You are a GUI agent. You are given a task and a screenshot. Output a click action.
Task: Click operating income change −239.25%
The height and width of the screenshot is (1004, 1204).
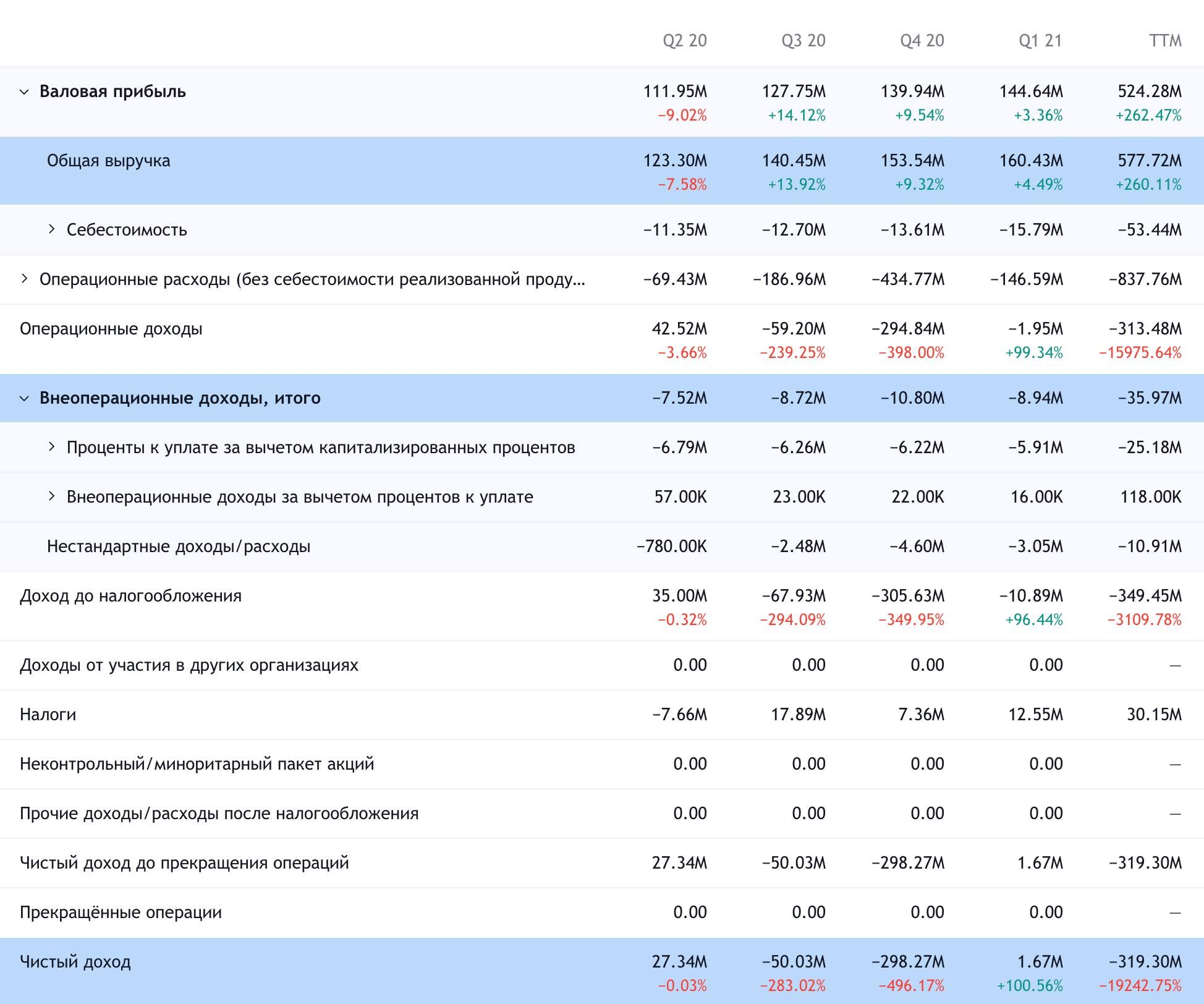[x=793, y=352]
